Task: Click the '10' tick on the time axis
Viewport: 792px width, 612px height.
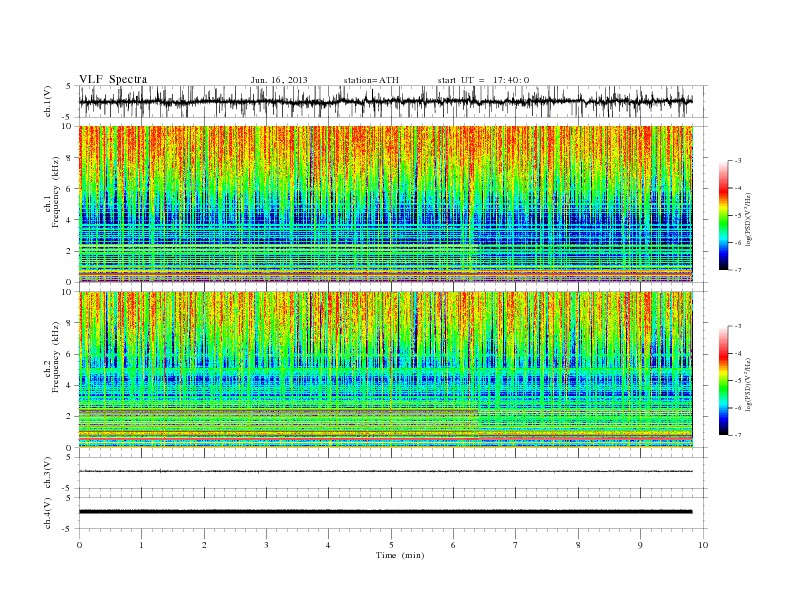Action: [703, 545]
